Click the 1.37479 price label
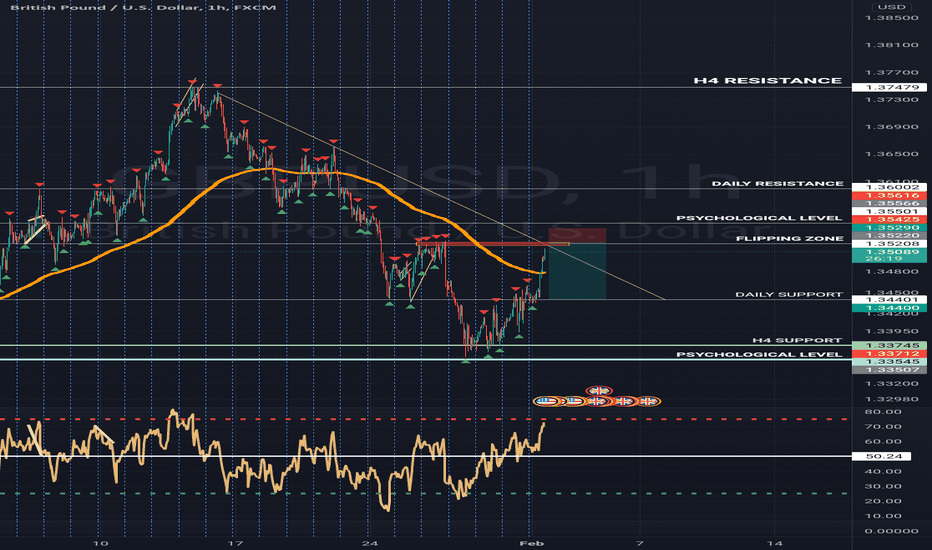This screenshot has height=550, width=932. 889,87
